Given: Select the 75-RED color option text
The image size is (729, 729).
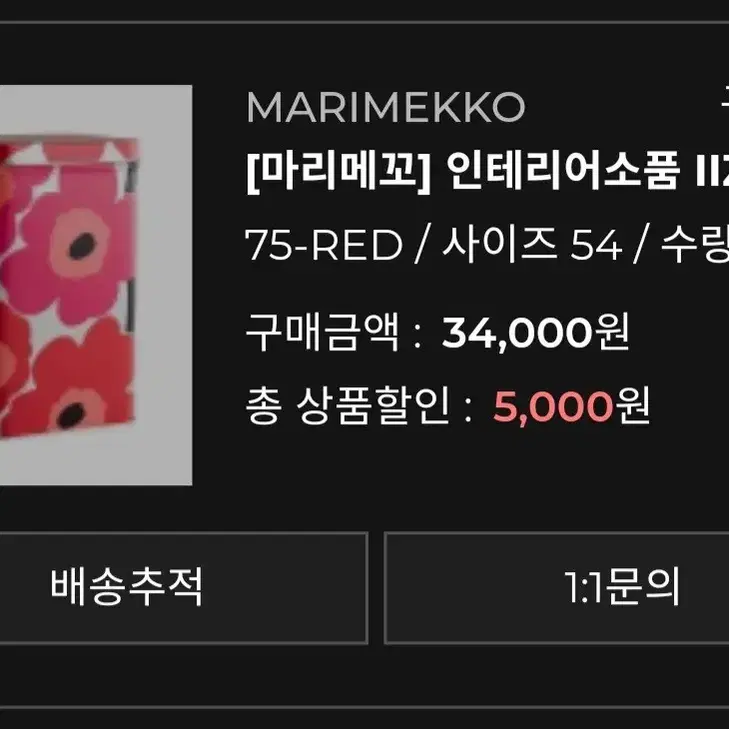Looking at the screenshot, I should tap(324, 245).
